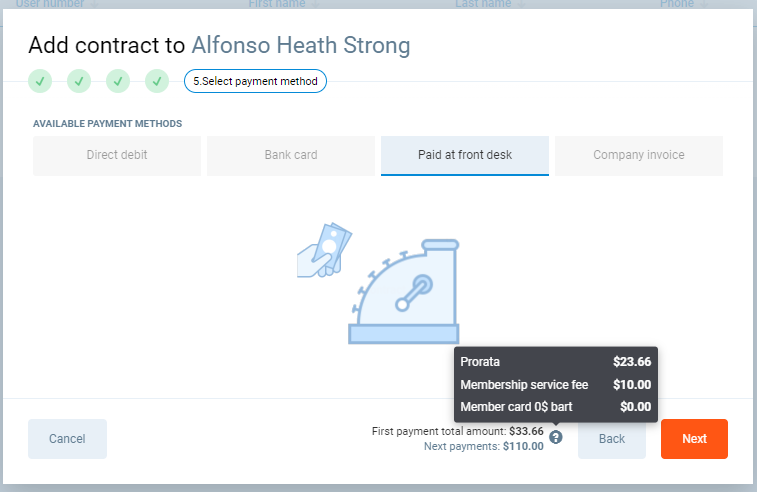
Task: Go back with the Back button
Action: 612,439
